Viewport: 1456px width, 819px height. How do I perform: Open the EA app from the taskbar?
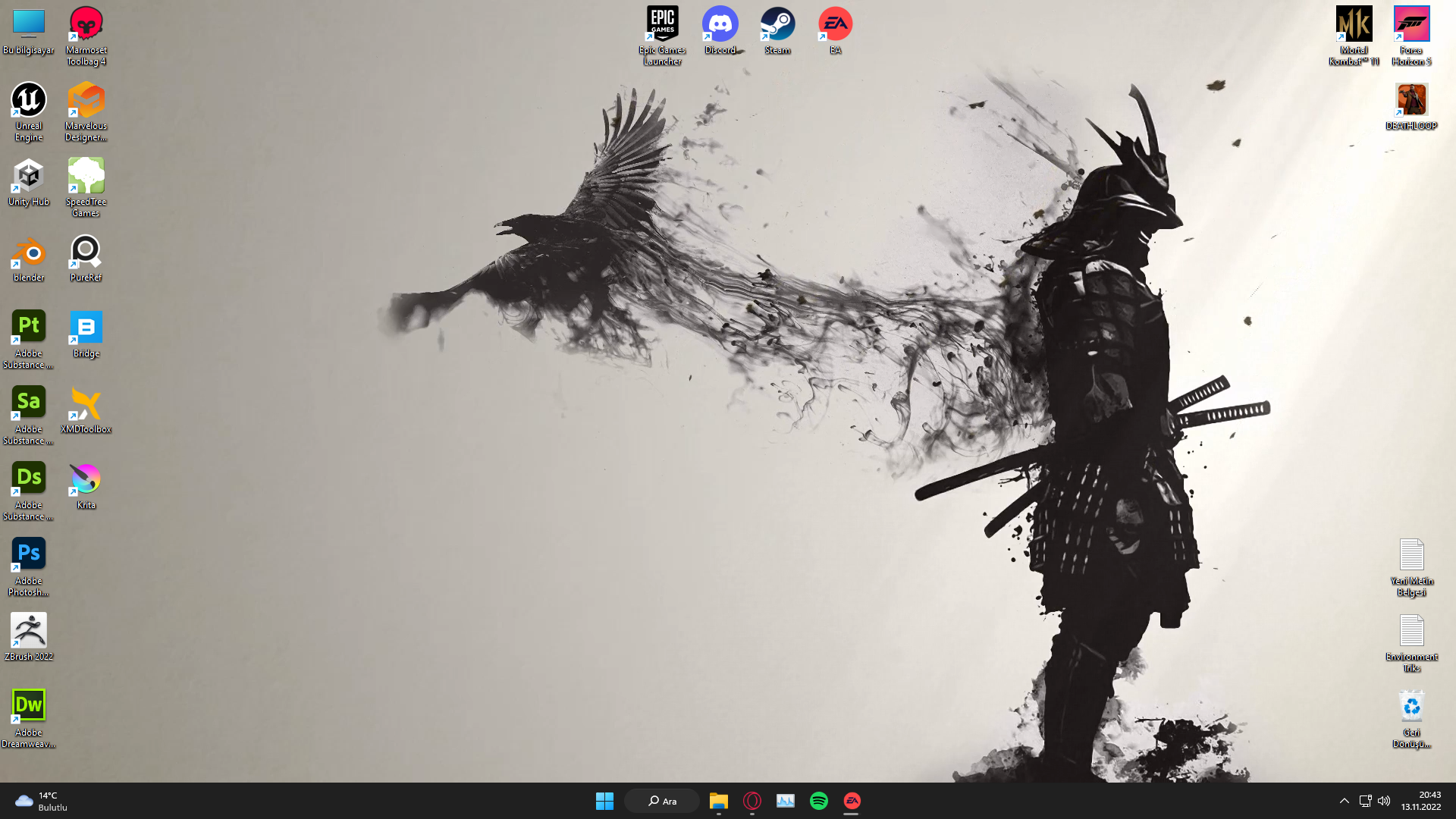coord(852,801)
